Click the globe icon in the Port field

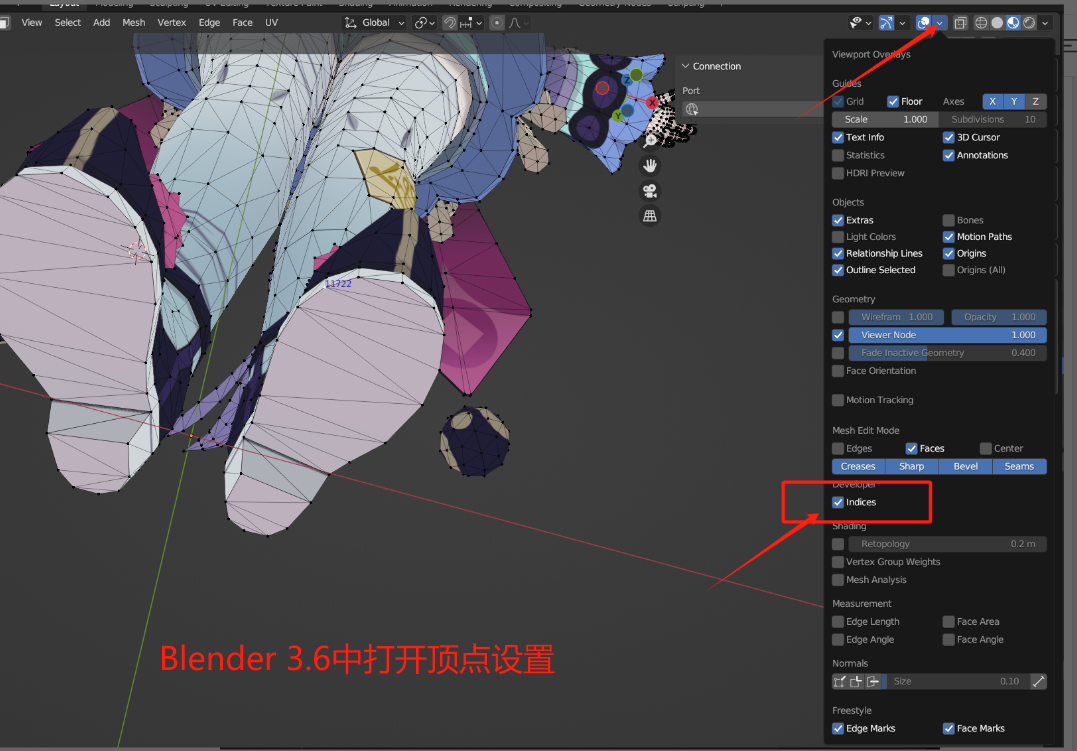[x=692, y=109]
